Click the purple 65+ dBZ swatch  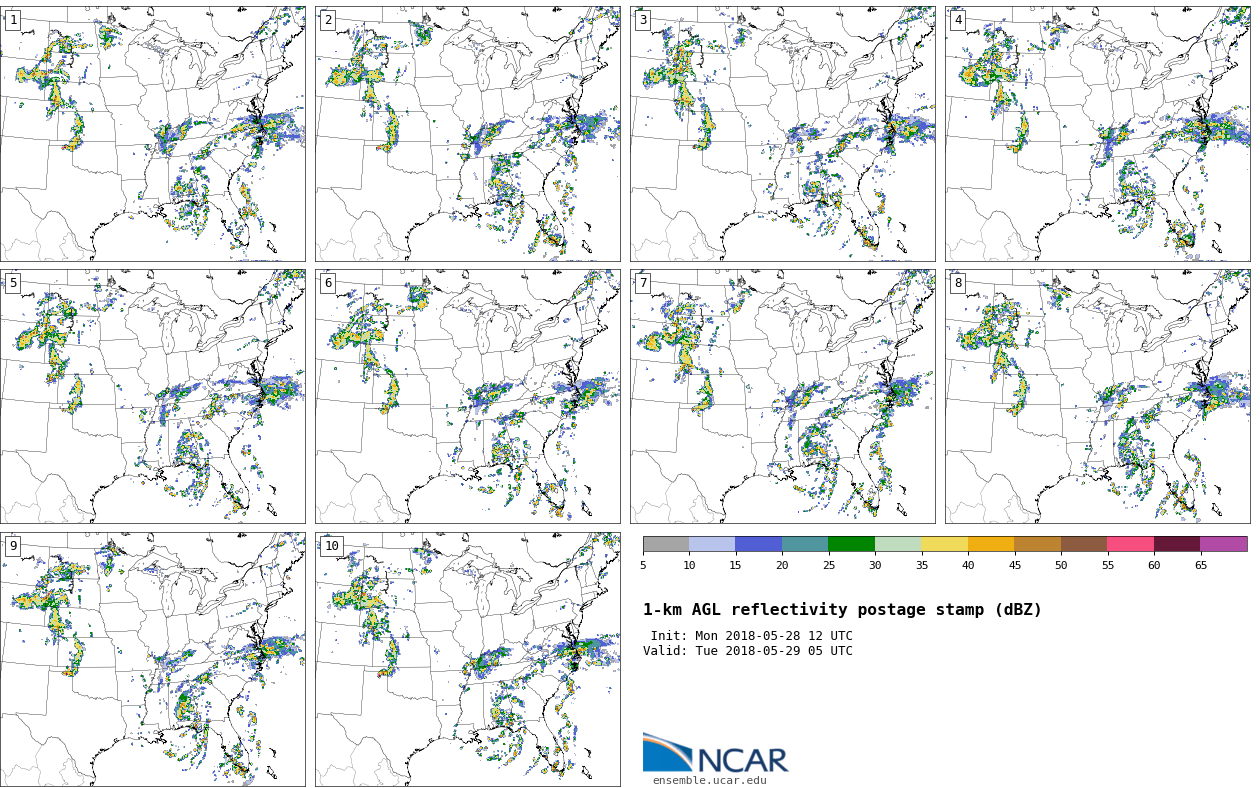[x=1223, y=544]
